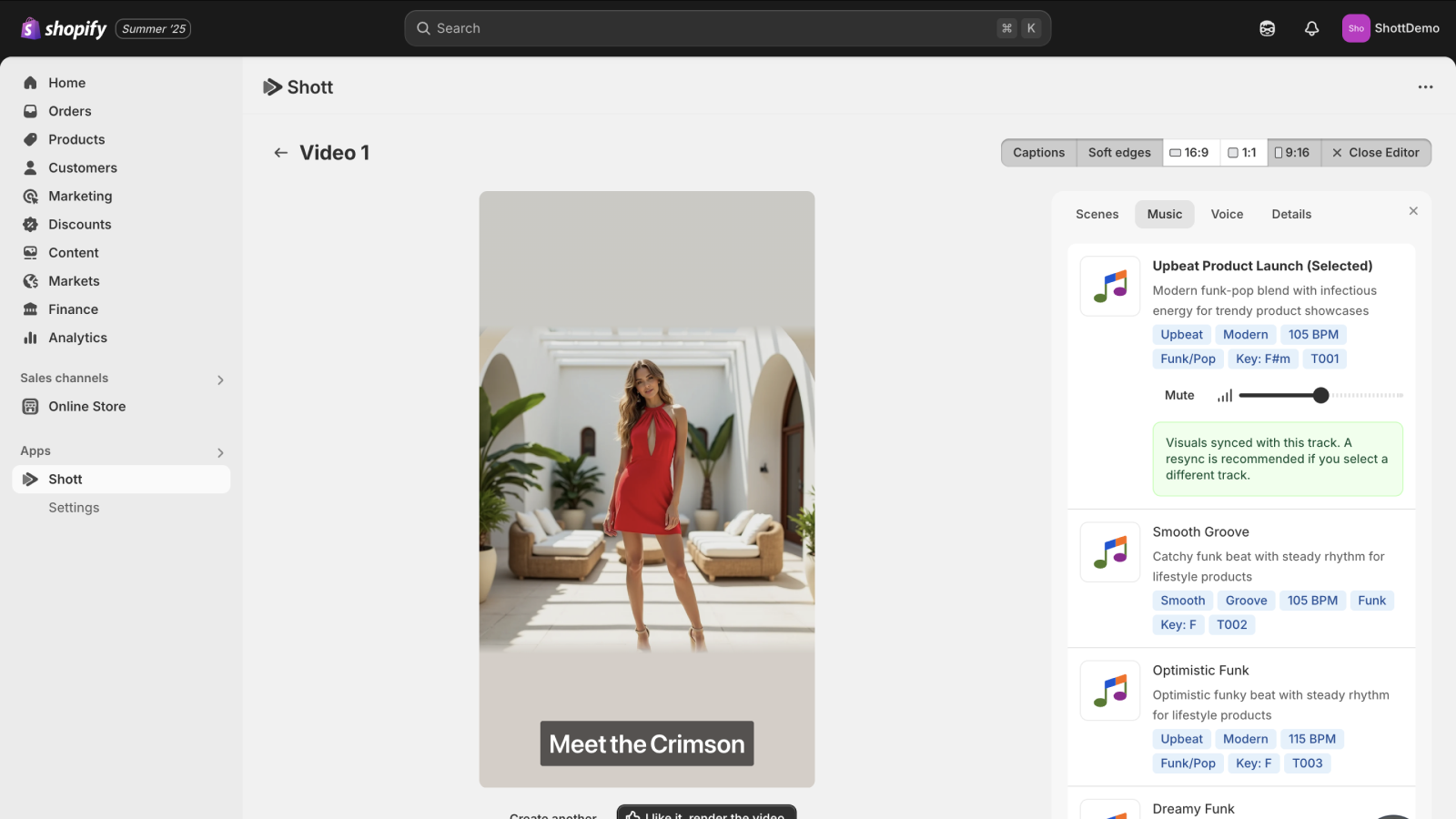This screenshot has width=1456, height=819.
Task: Open the Finance section
Action: pyautogui.click(x=121, y=308)
